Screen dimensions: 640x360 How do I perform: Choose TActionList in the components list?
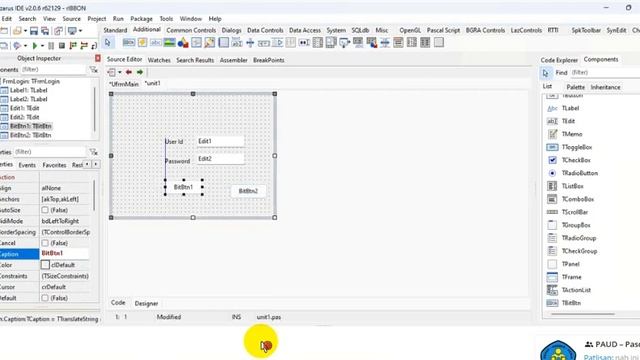[x=576, y=290]
